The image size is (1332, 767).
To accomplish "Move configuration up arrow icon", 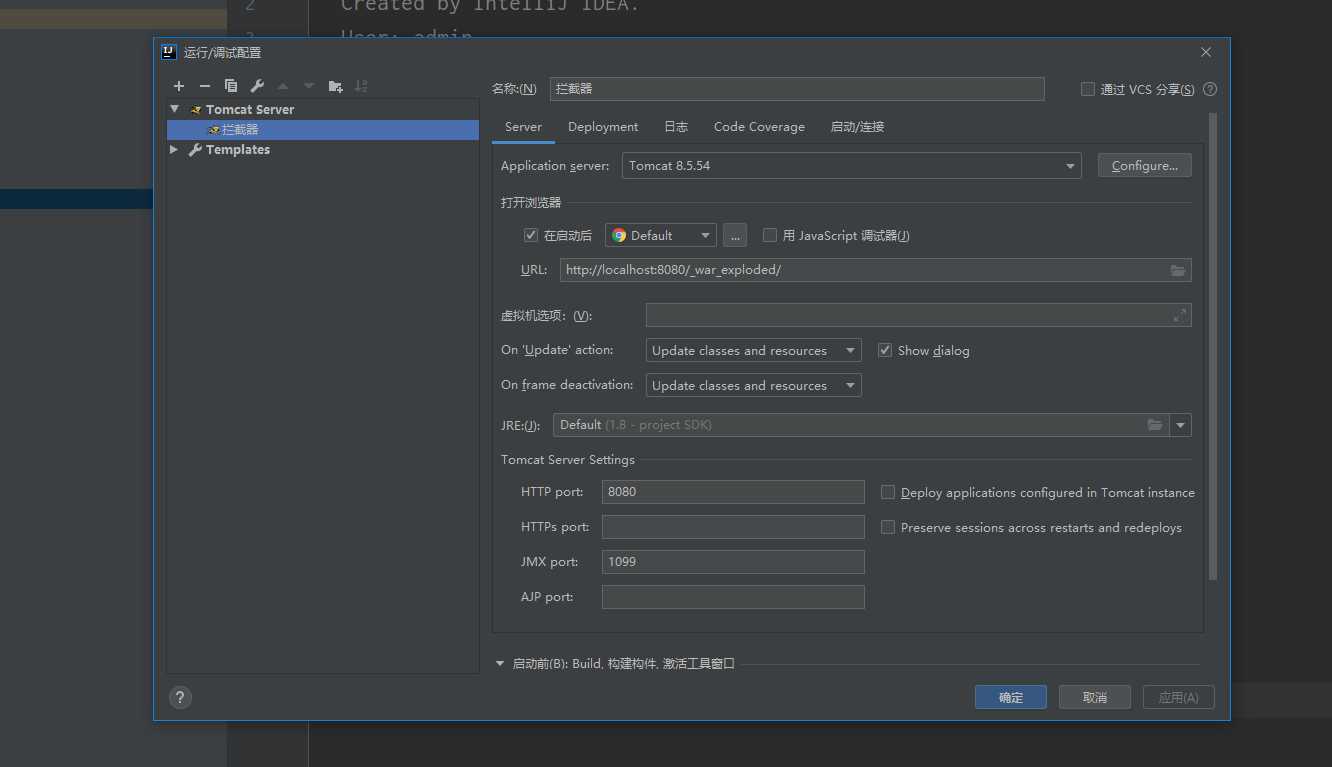I will [x=283, y=86].
